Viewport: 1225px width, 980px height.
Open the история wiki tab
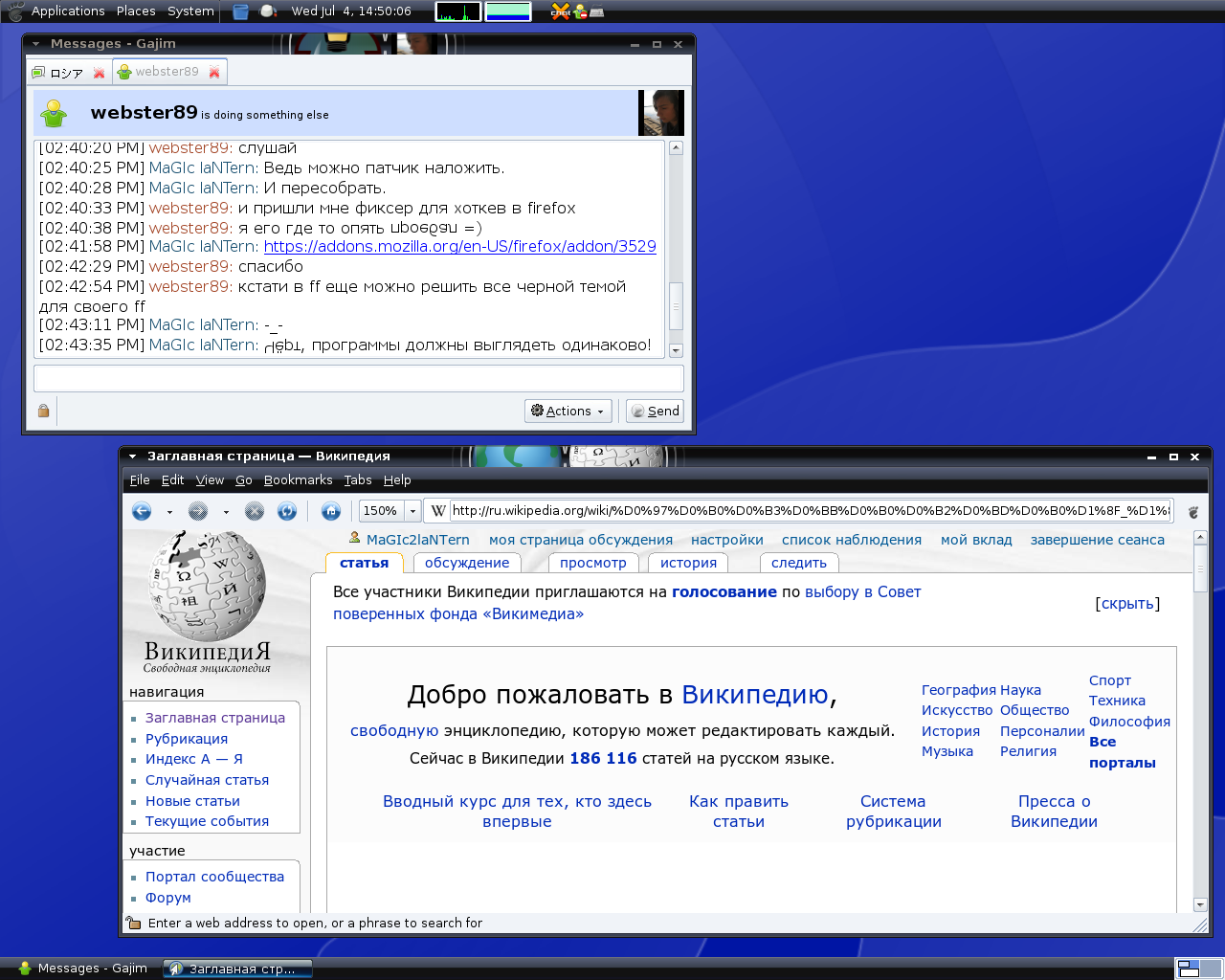click(688, 563)
